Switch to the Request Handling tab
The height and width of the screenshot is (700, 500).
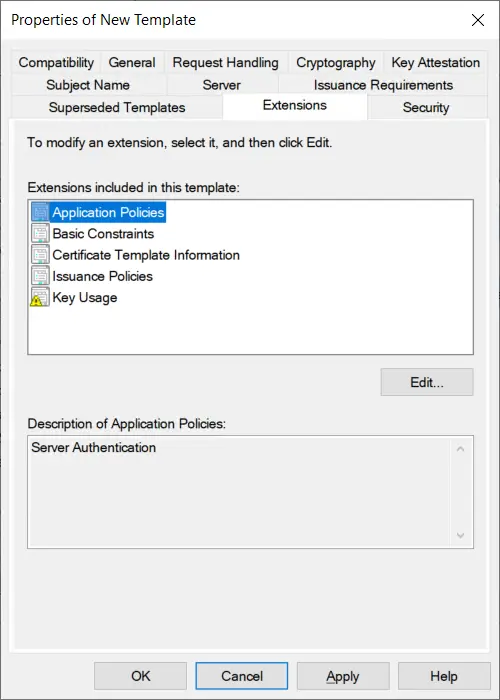tap(225, 62)
